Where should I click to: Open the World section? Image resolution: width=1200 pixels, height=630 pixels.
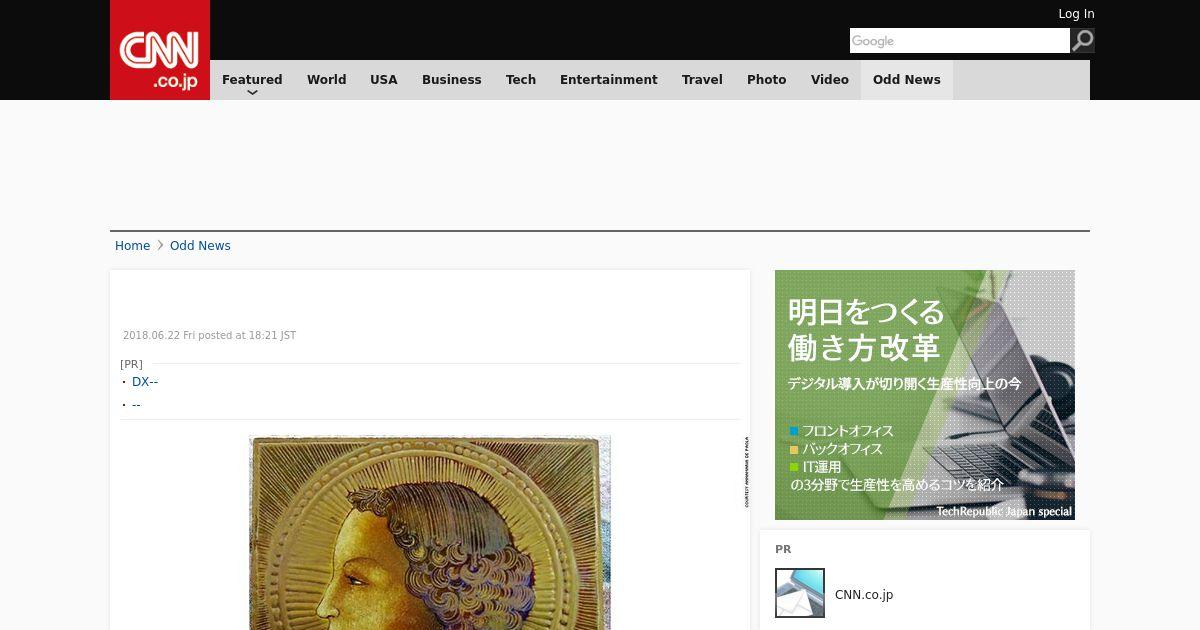click(x=326, y=80)
